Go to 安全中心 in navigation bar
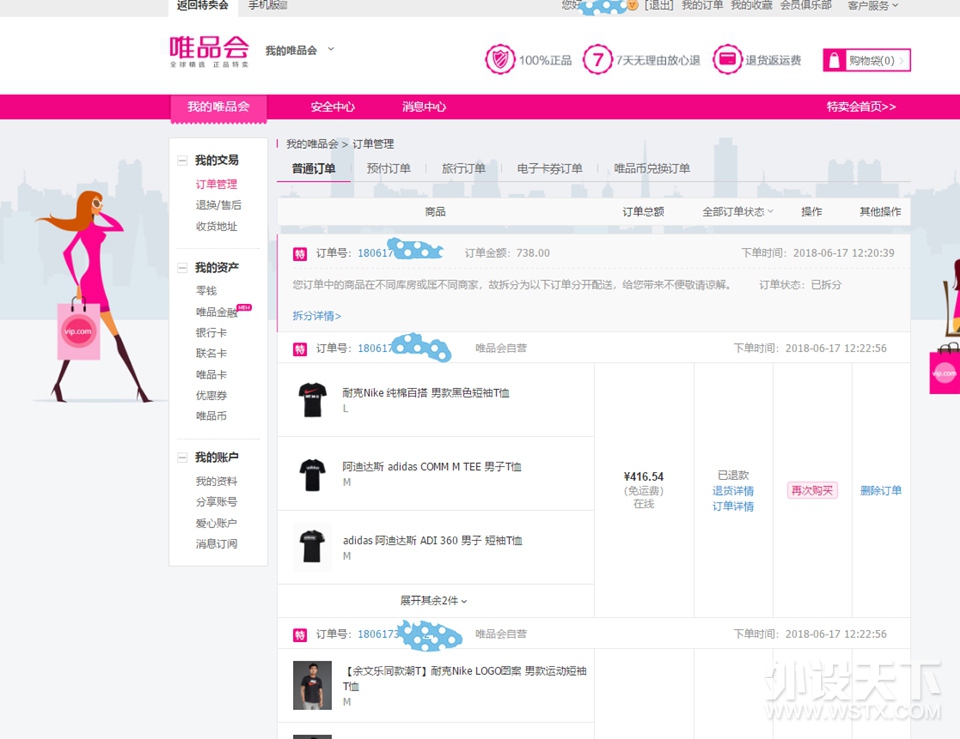Image resolution: width=960 pixels, height=739 pixels. [x=332, y=107]
